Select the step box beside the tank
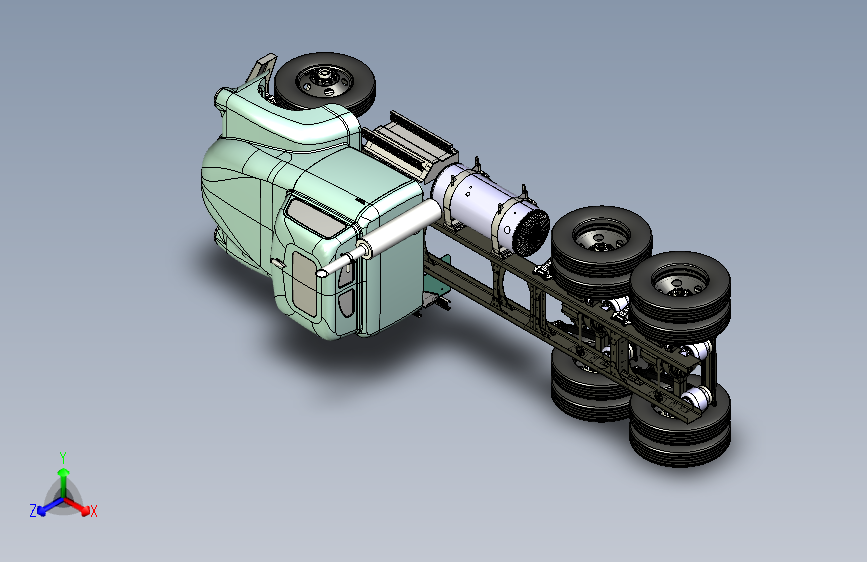 point(409,147)
